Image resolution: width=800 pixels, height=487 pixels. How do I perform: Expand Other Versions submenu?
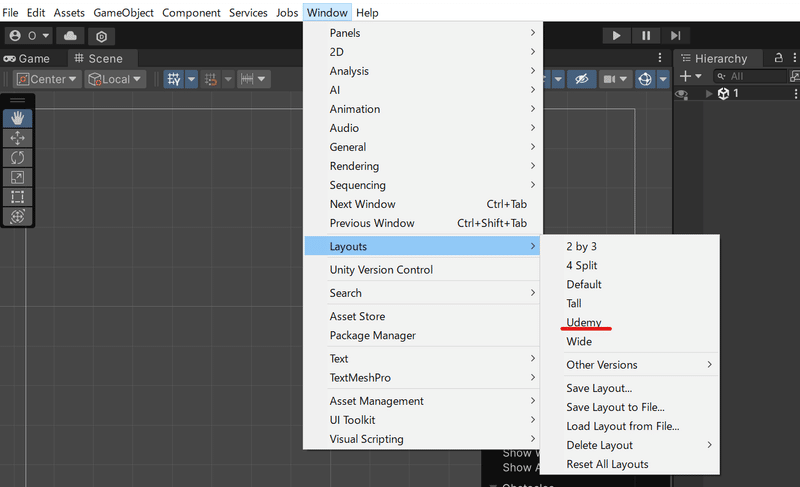[630, 365]
